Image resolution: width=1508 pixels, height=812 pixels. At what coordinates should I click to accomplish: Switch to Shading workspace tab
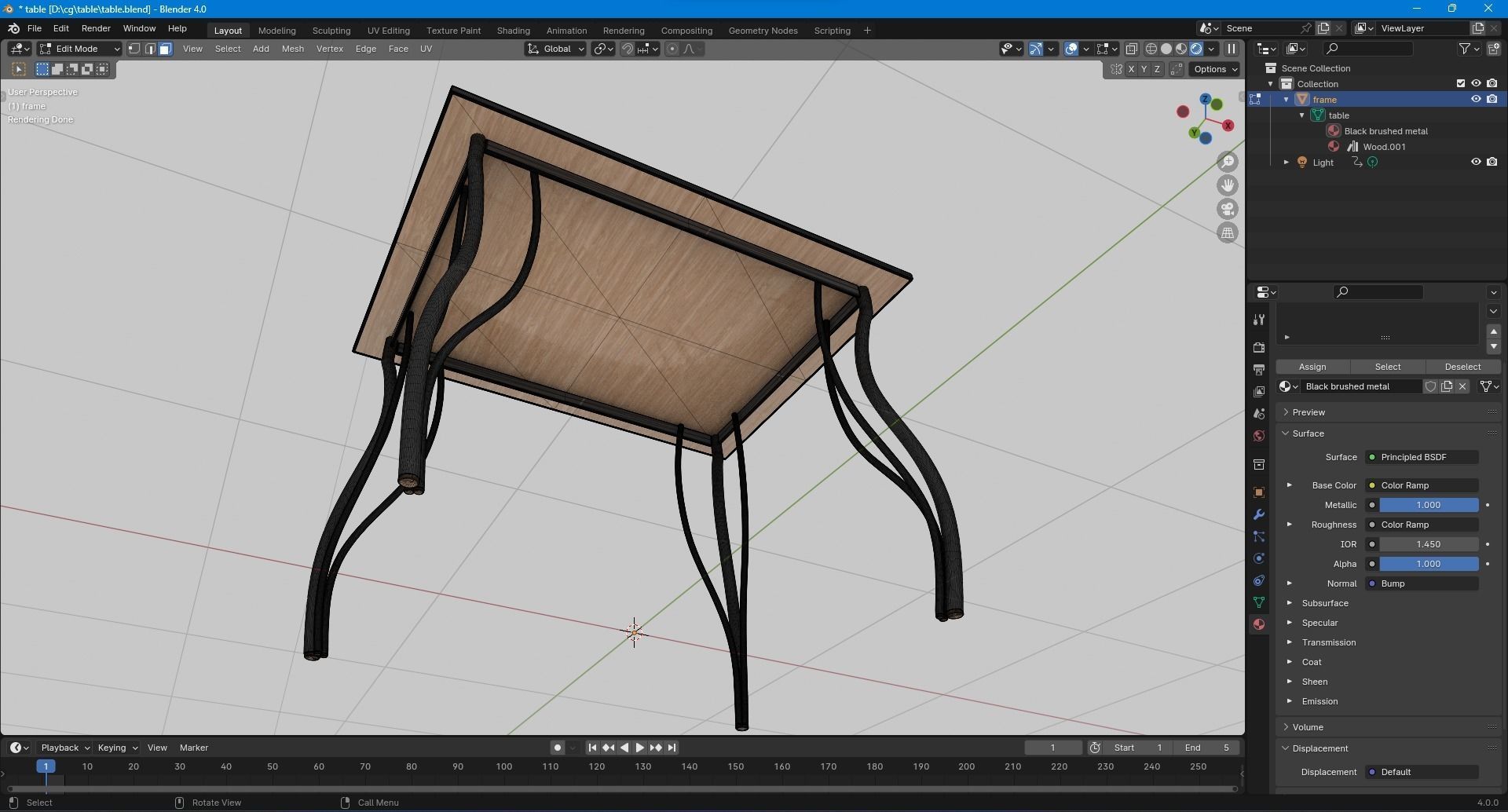[x=514, y=31]
